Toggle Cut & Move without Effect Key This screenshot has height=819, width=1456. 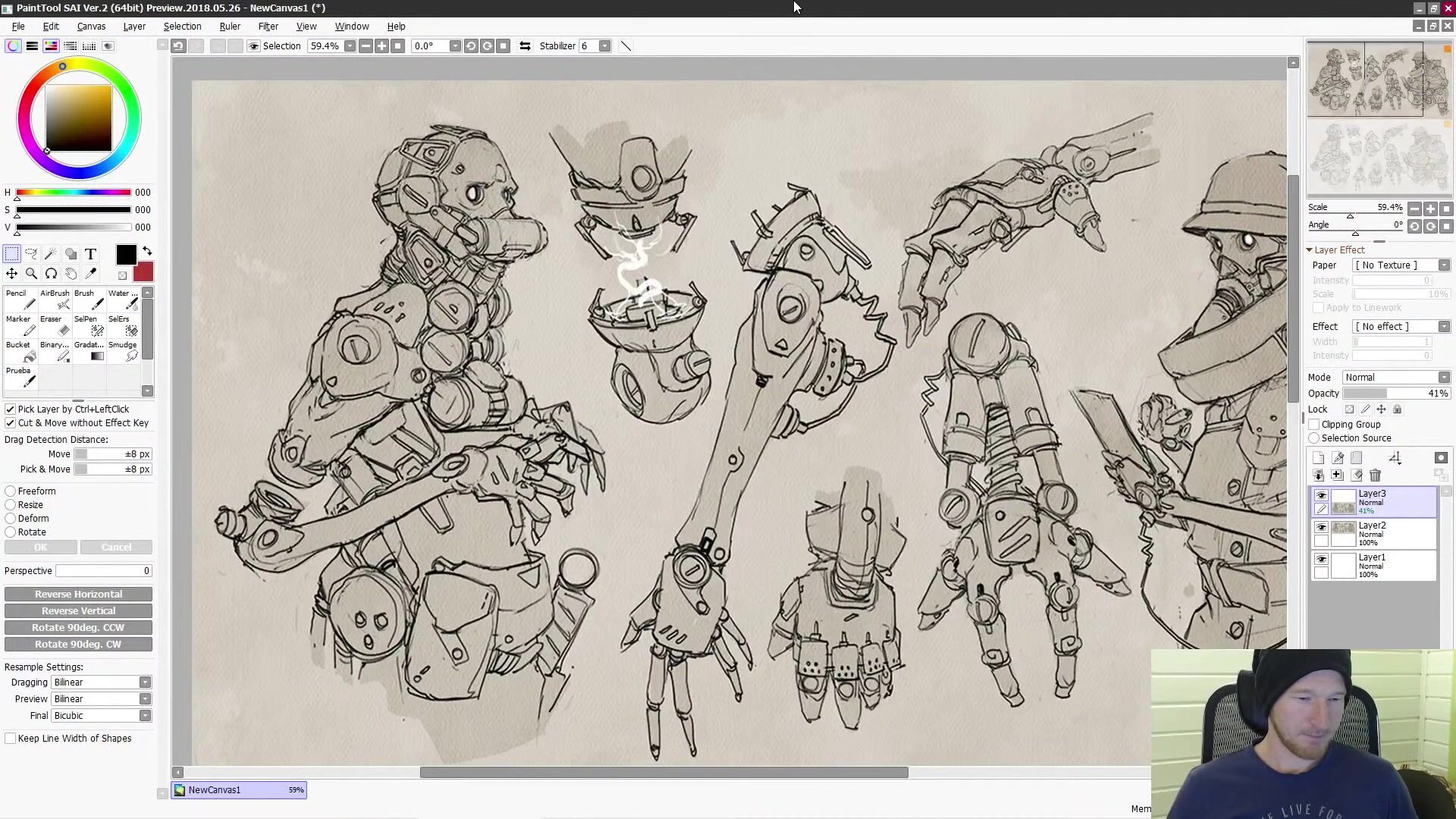[x=11, y=423]
